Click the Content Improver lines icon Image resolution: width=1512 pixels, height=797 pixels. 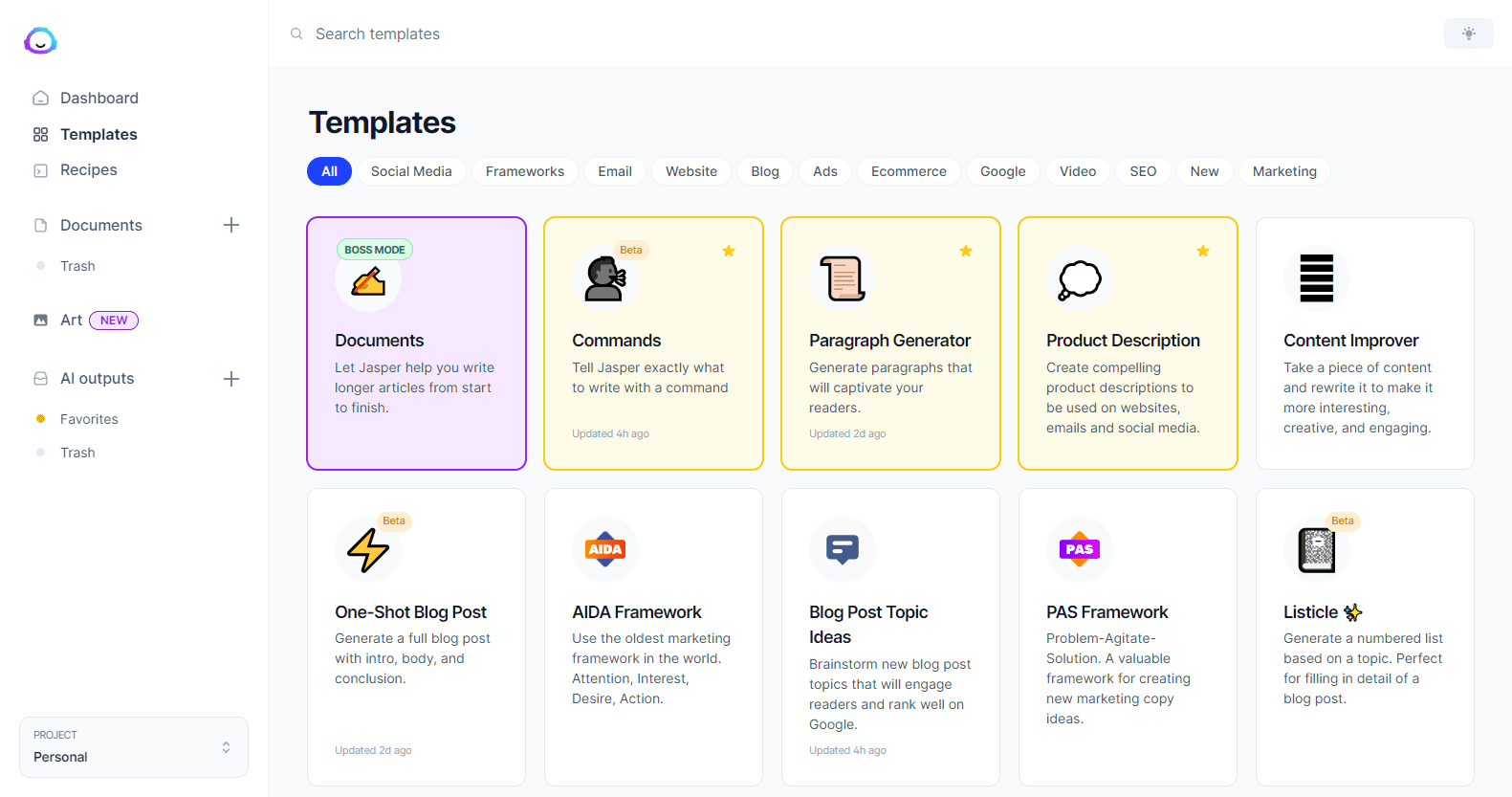click(1317, 279)
